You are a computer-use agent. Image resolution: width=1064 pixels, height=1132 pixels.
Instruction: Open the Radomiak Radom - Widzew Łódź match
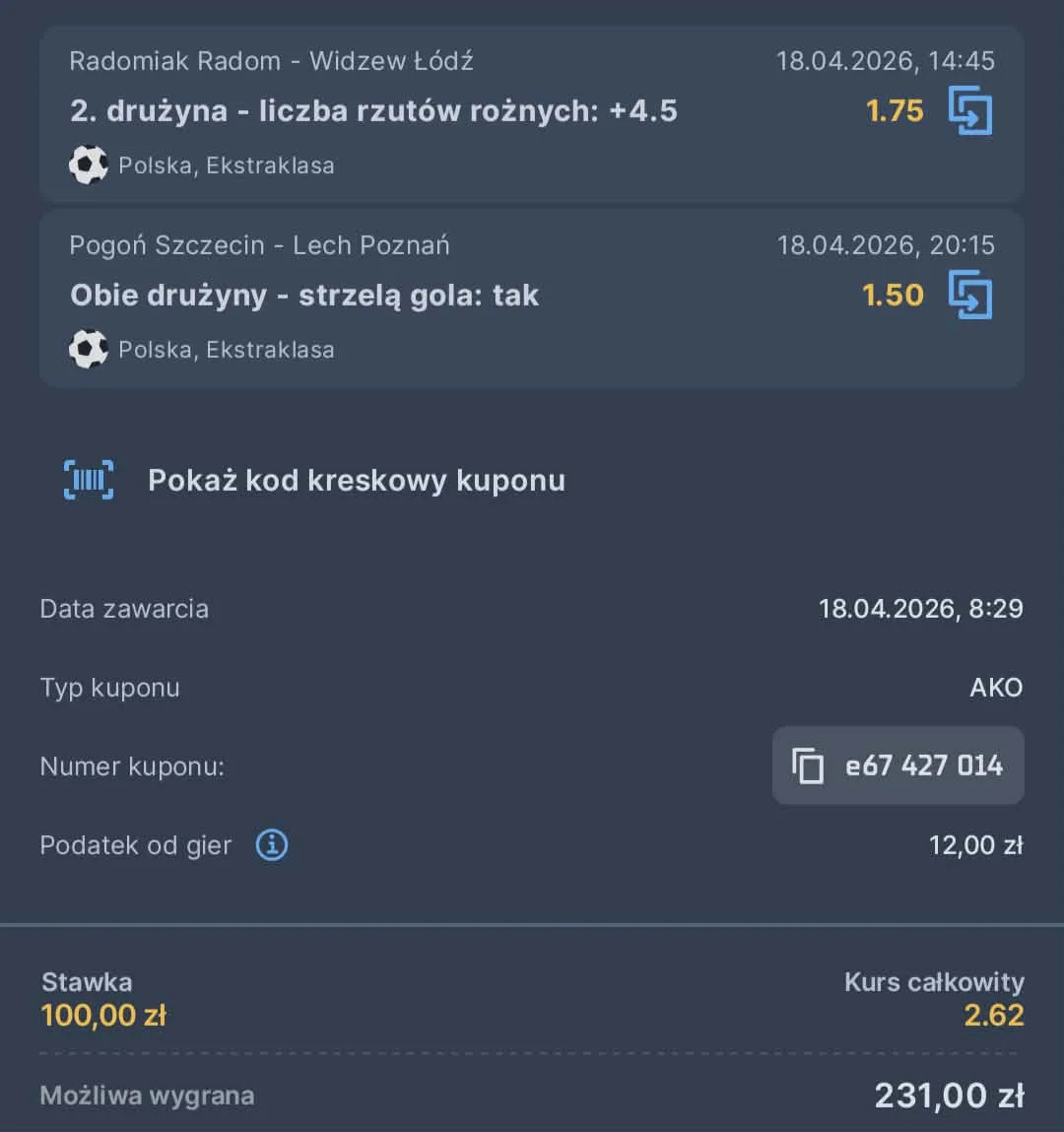coord(271,61)
